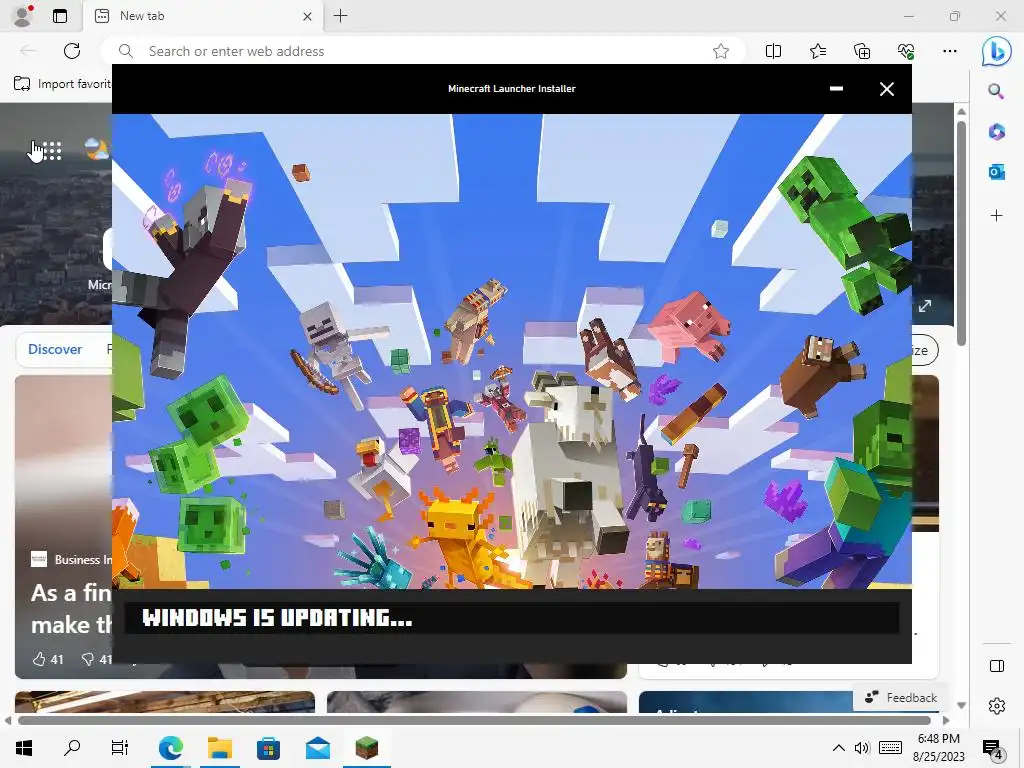Dislike the Business Insider article
1024x768 pixels.
click(x=96, y=660)
